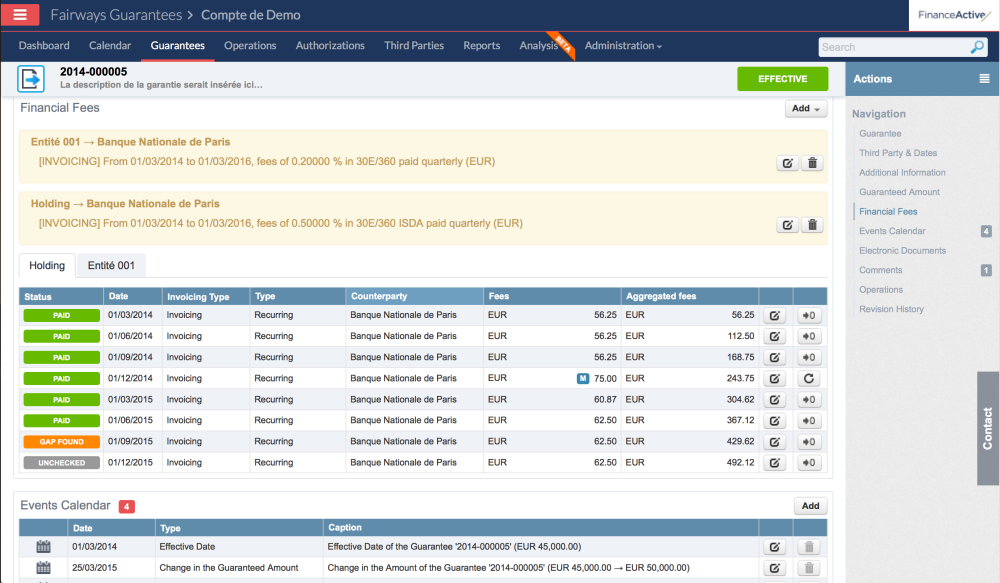
Task: Edit the Entité 001 fee rule
Action: (x=788, y=163)
